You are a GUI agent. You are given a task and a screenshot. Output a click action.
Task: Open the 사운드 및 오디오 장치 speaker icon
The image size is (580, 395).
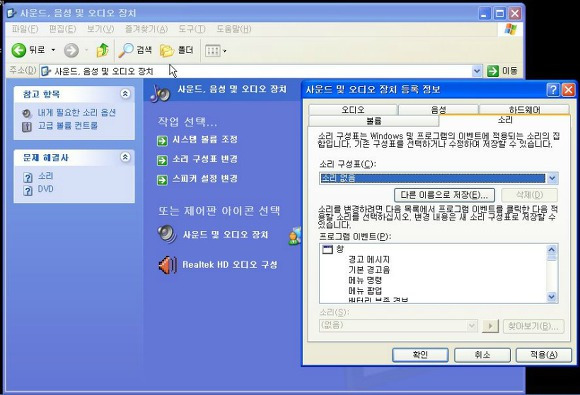167,234
